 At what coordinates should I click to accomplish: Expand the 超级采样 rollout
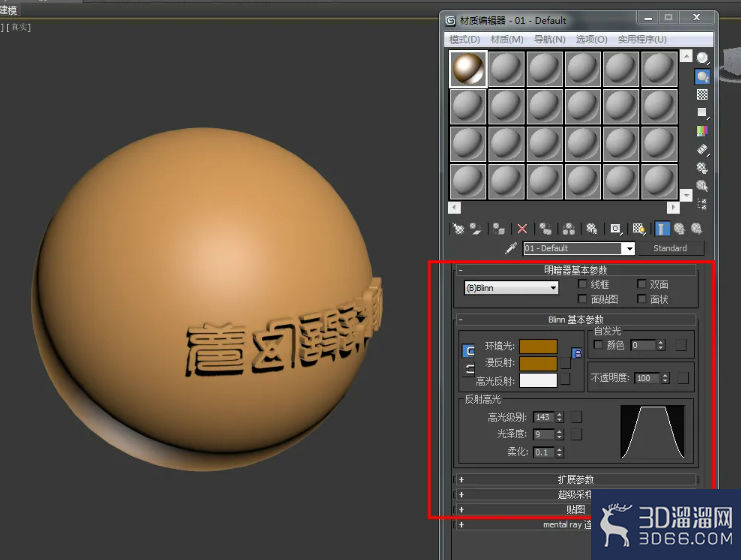(x=575, y=495)
